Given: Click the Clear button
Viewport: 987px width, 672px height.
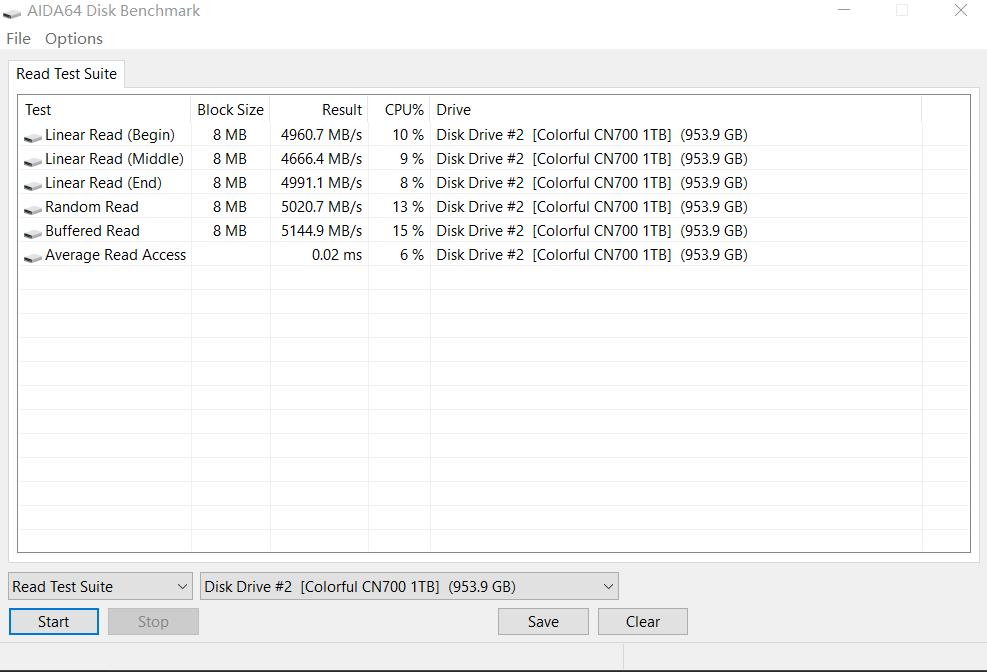Looking at the screenshot, I should [642, 621].
